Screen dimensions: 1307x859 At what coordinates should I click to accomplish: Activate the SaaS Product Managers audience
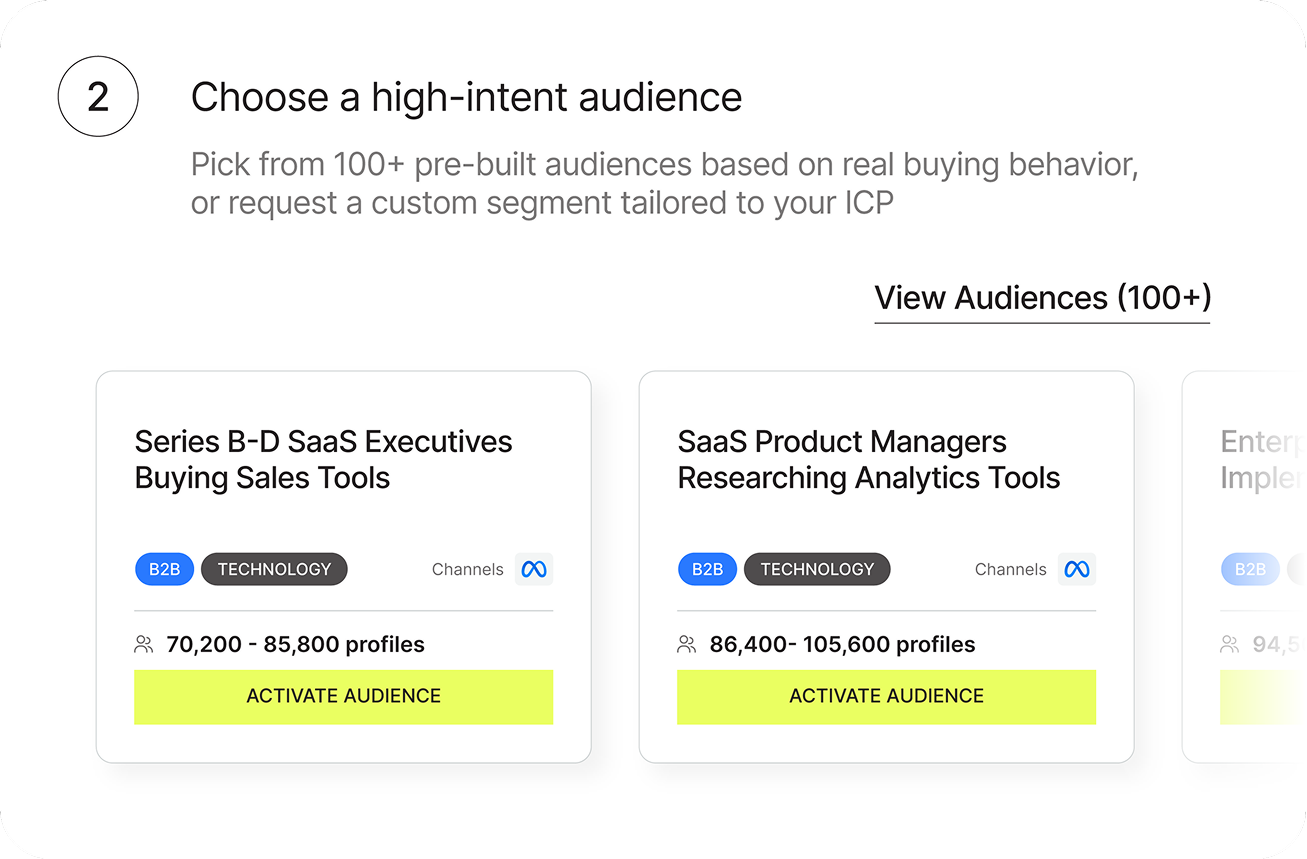click(x=886, y=696)
